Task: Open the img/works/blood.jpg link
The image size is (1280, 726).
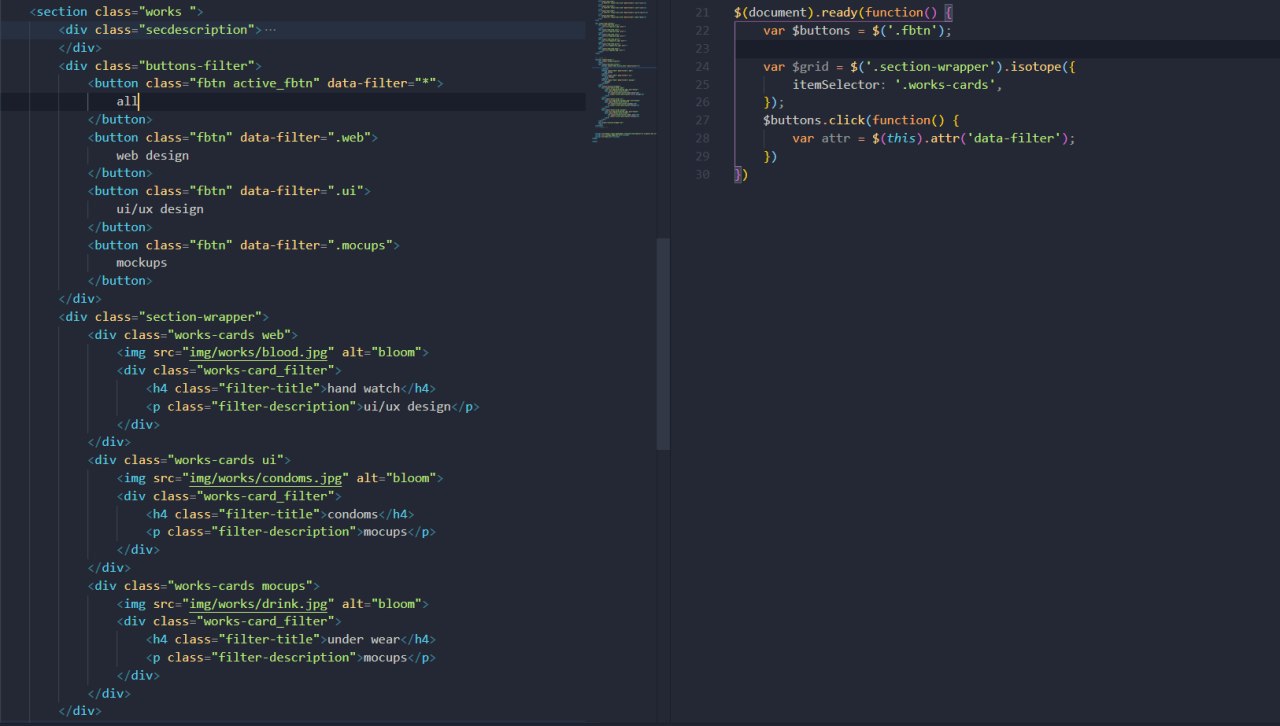Action: [259, 352]
